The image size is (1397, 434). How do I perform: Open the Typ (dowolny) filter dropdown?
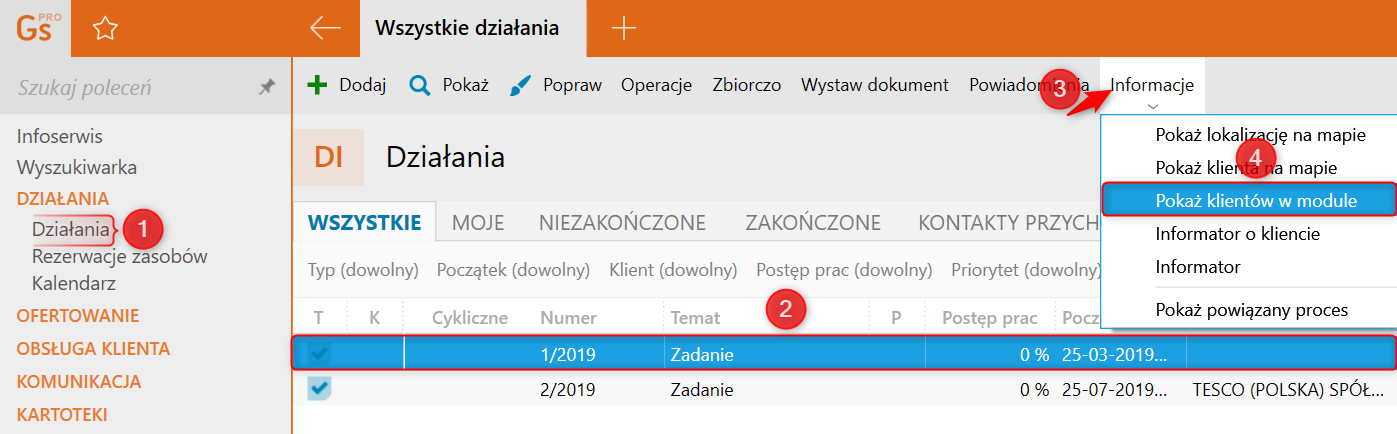(x=363, y=270)
